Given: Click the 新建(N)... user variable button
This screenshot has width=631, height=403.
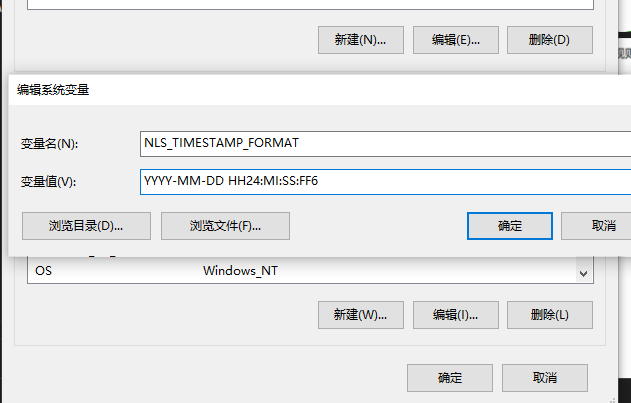Looking at the screenshot, I should click(x=360, y=40).
